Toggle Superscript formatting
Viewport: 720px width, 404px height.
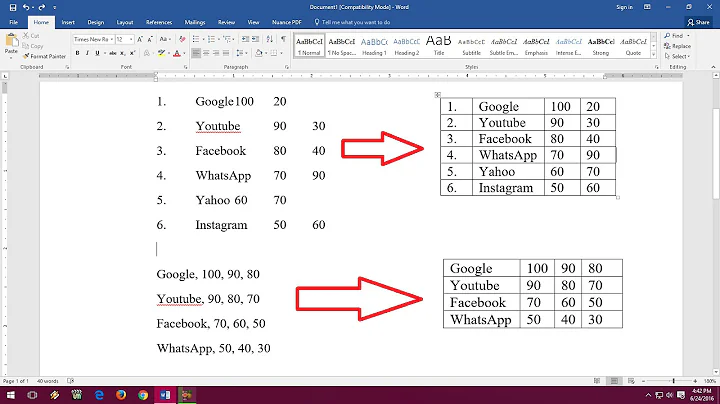tap(132, 53)
